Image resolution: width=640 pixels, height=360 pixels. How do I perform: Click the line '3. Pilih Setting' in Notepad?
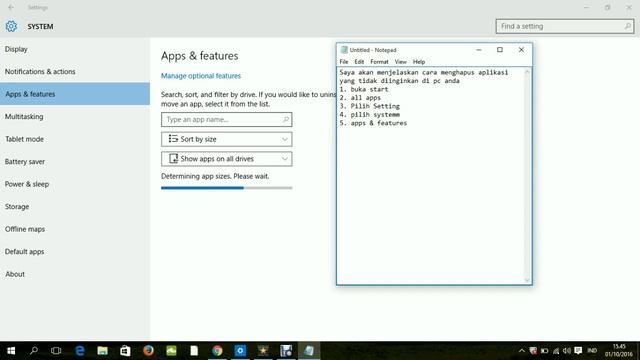click(x=369, y=106)
